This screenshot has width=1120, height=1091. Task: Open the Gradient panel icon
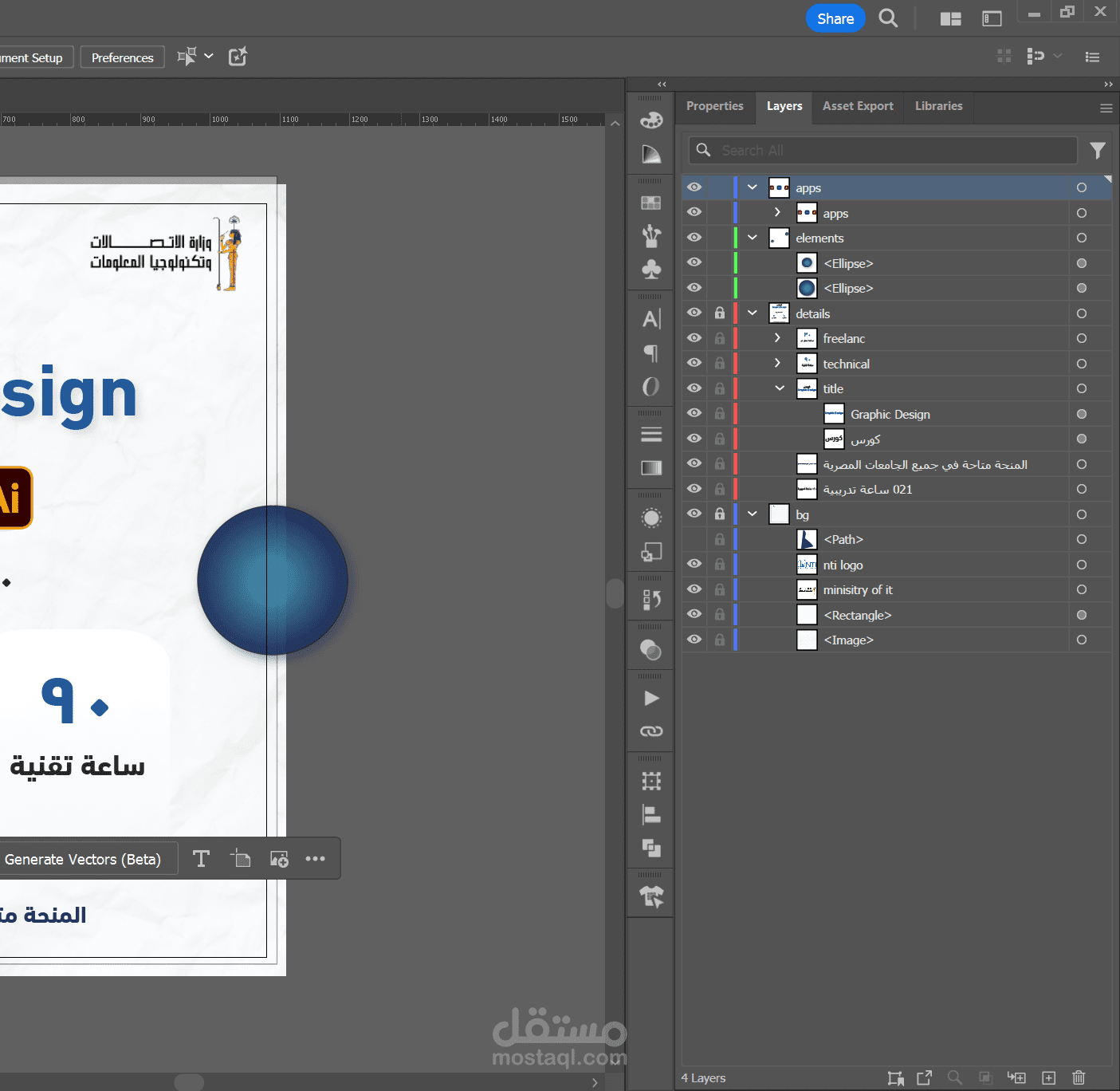click(x=651, y=468)
